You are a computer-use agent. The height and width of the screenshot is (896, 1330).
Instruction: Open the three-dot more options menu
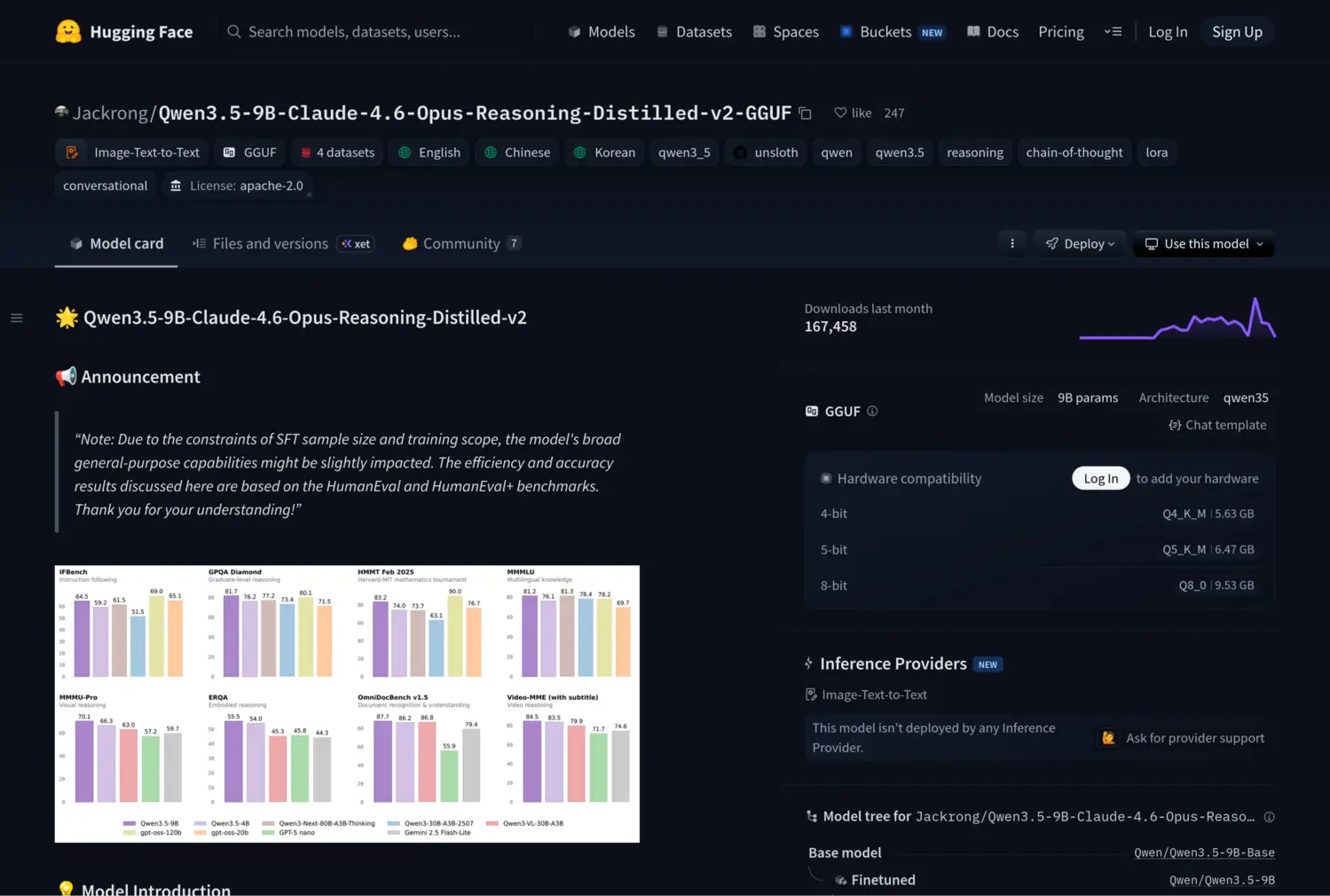(1011, 242)
